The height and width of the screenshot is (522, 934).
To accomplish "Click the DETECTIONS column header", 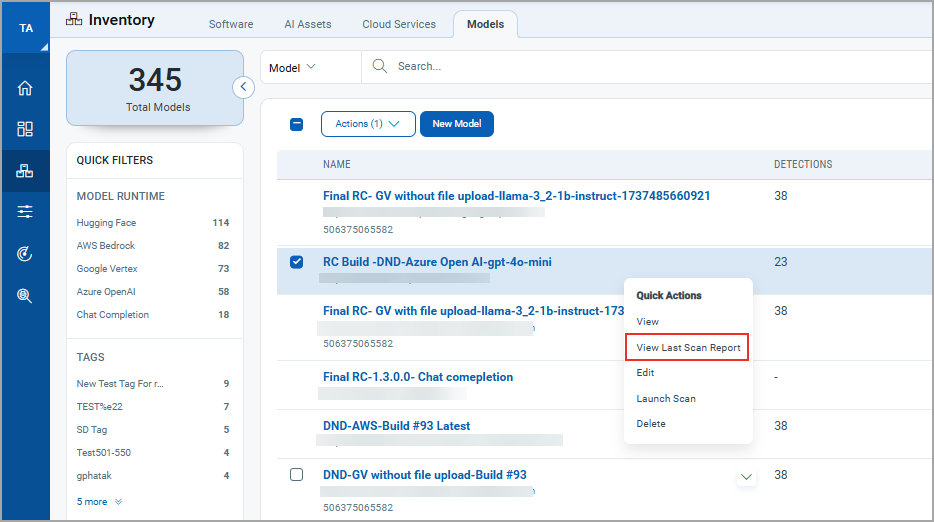I will click(803, 164).
